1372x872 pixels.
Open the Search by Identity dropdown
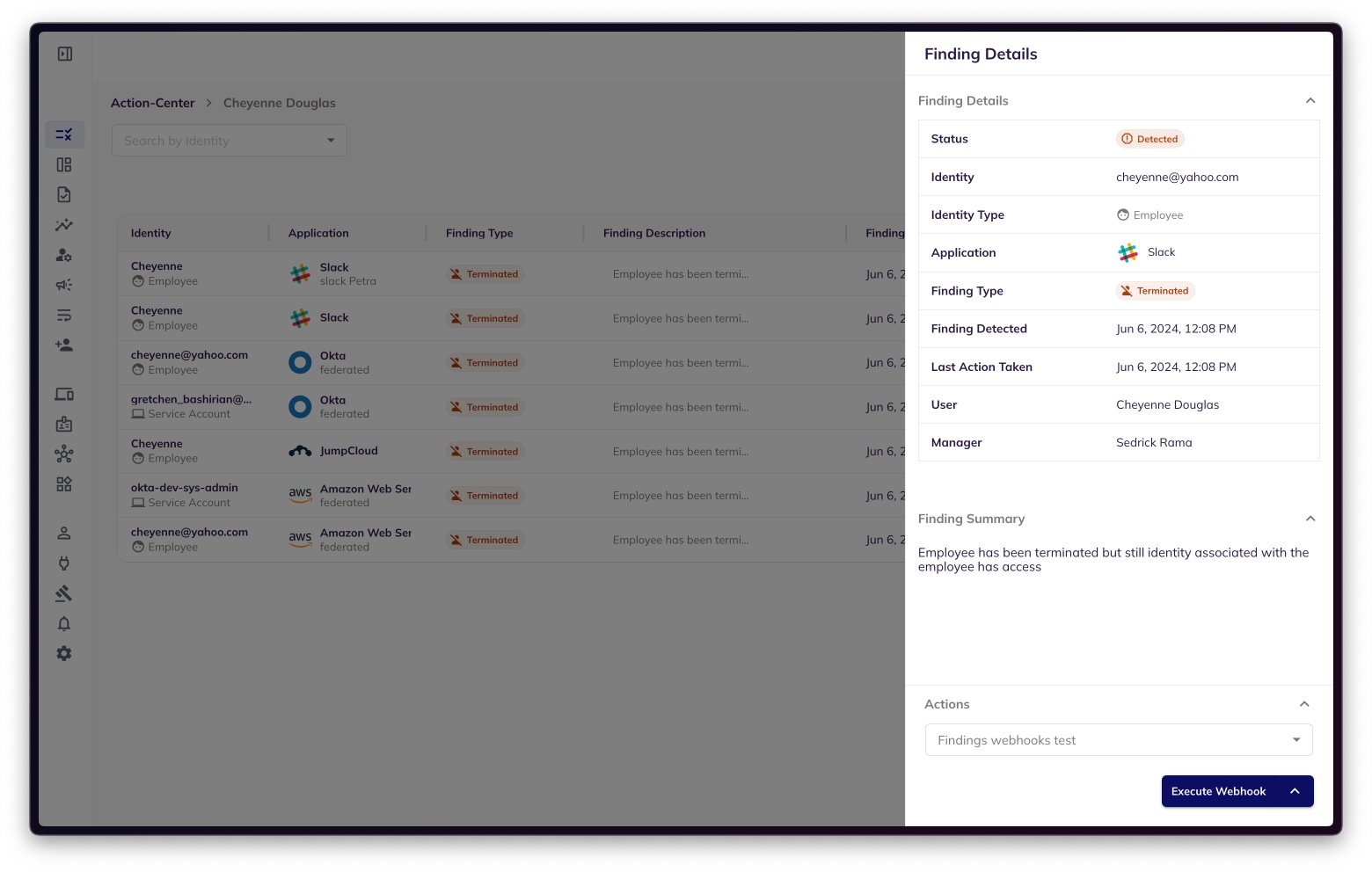230,141
